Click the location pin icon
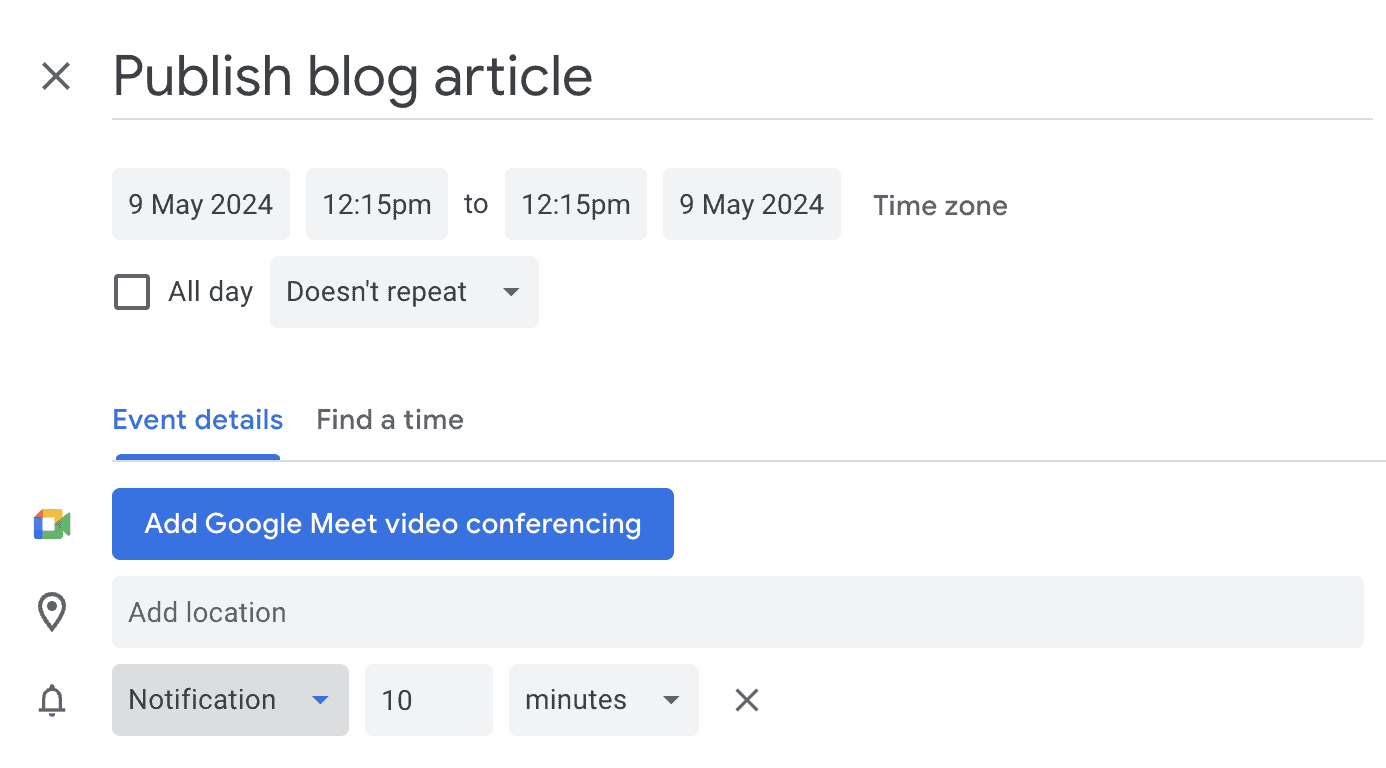The width and height of the screenshot is (1386, 768). (x=52, y=612)
